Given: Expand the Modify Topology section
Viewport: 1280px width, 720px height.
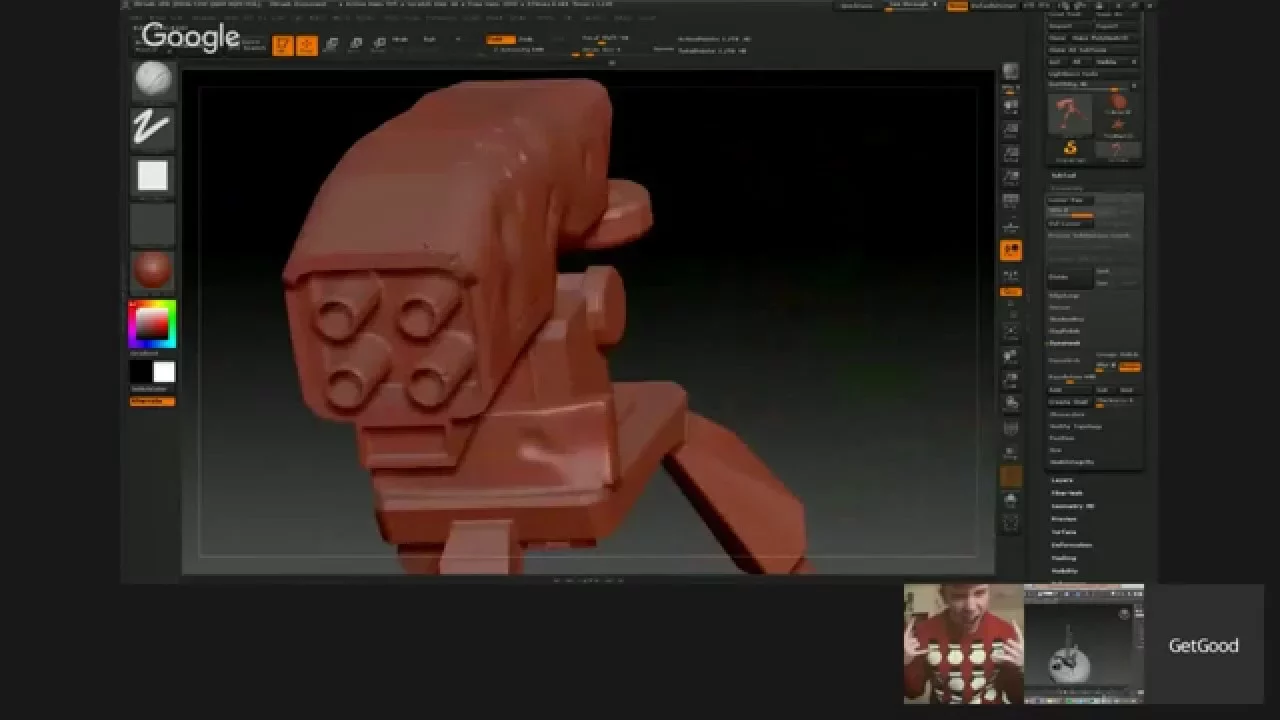Looking at the screenshot, I should [1075, 426].
